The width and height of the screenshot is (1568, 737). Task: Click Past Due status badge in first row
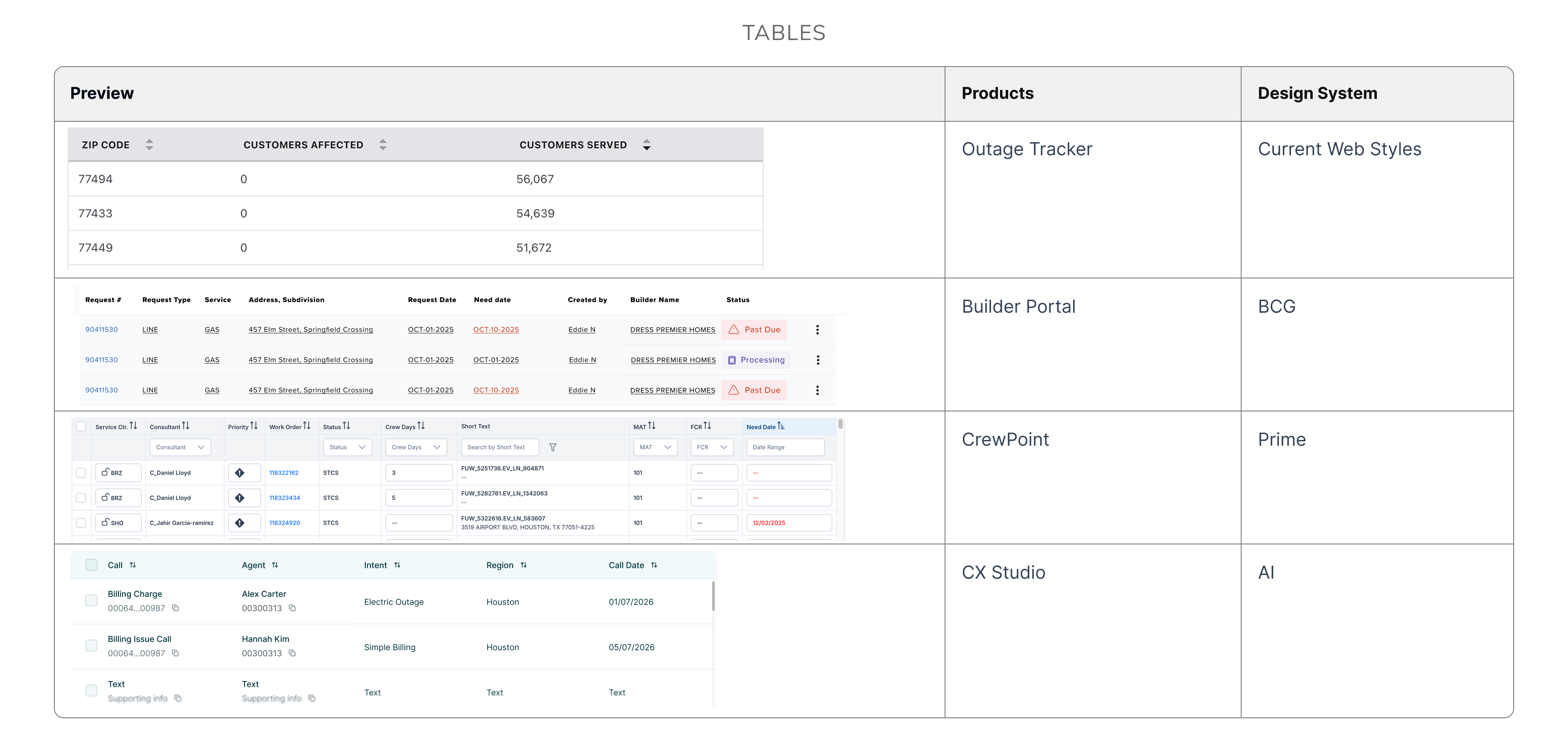[x=754, y=330]
